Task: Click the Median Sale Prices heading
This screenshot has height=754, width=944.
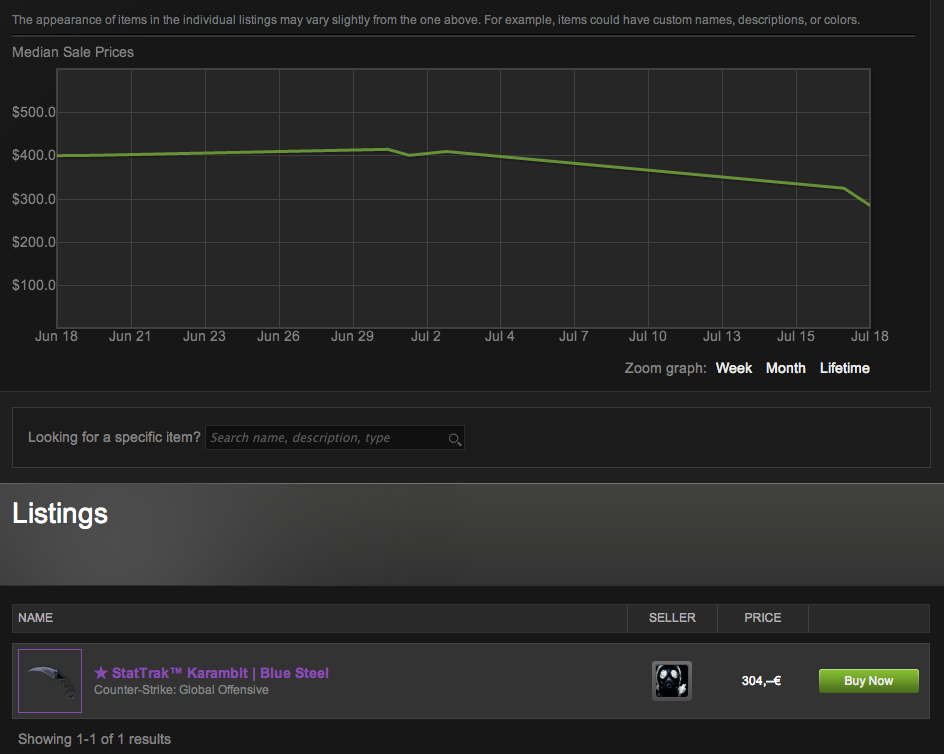Action: point(73,52)
